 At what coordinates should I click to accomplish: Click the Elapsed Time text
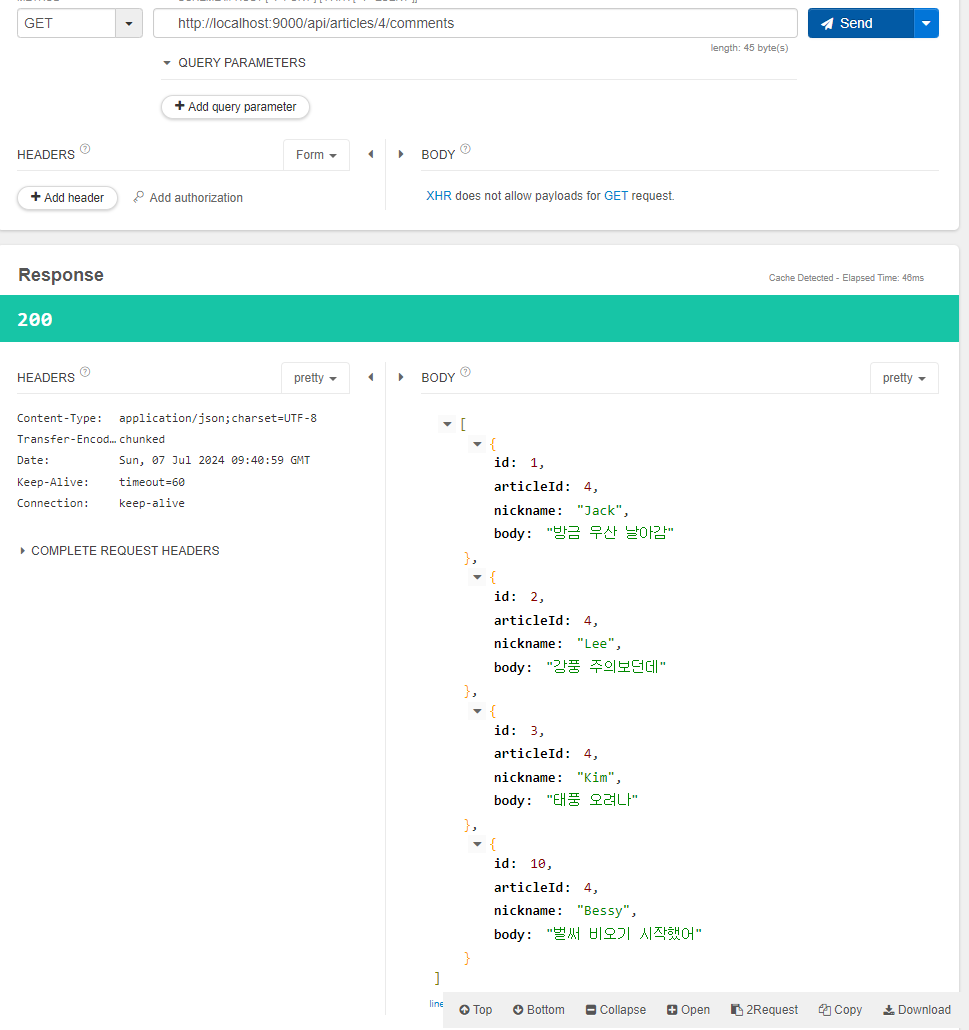[x=883, y=278]
